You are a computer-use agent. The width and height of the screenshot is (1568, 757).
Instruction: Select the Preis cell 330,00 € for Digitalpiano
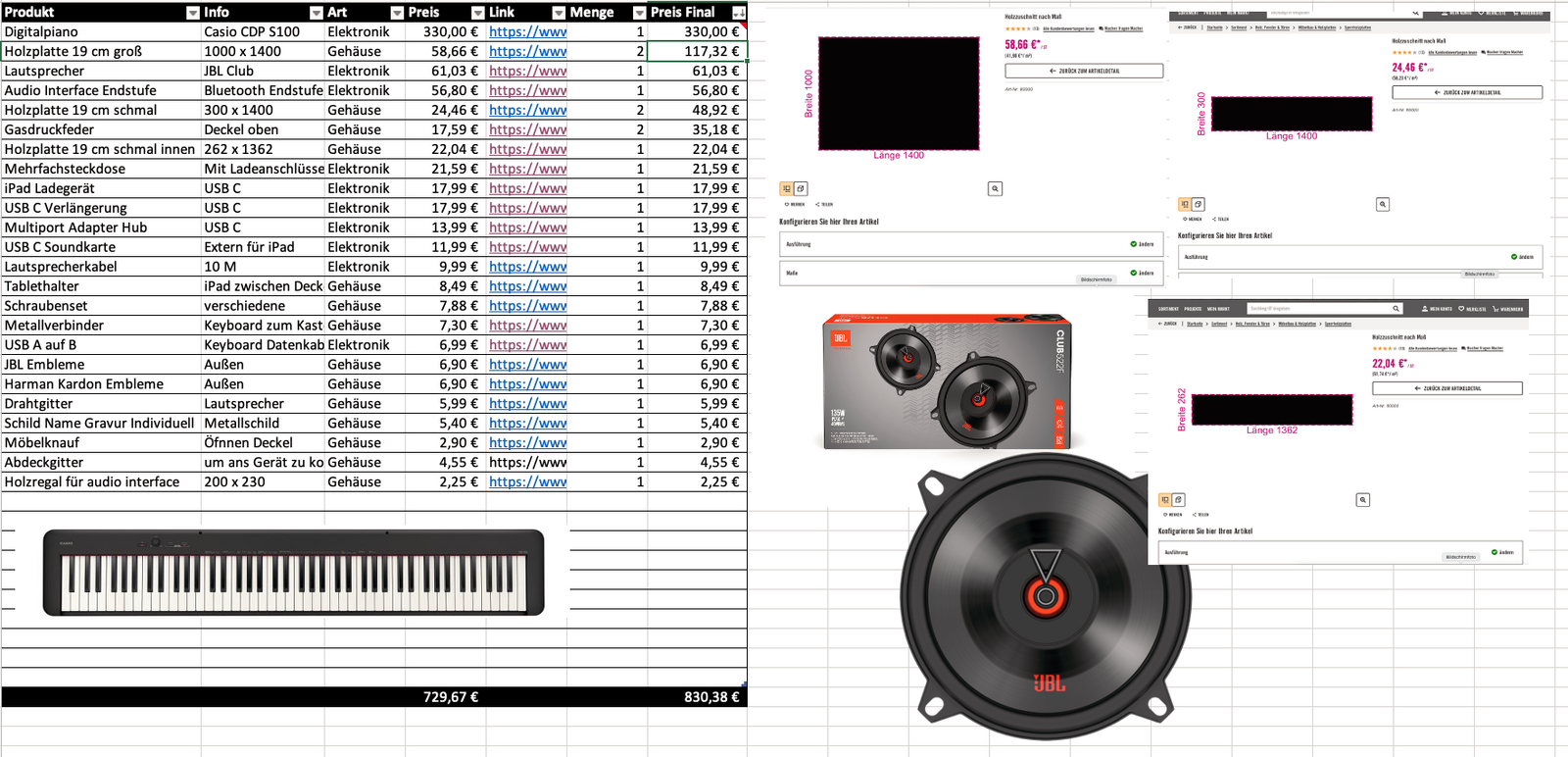click(445, 31)
